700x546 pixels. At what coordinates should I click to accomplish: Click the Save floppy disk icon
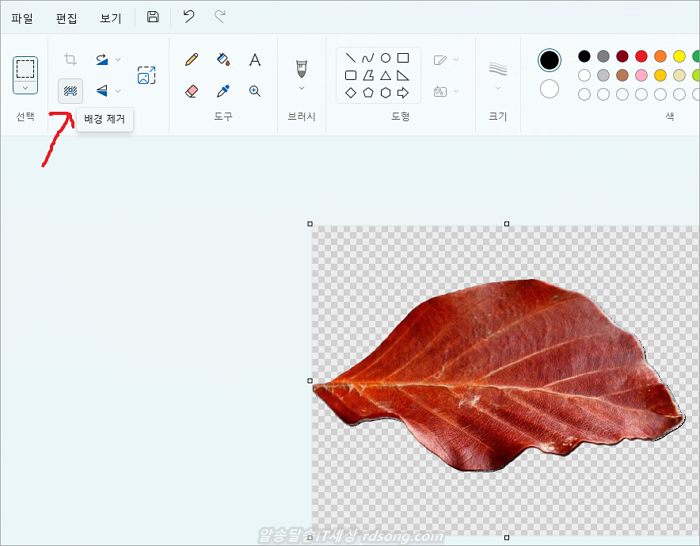[x=152, y=17]
